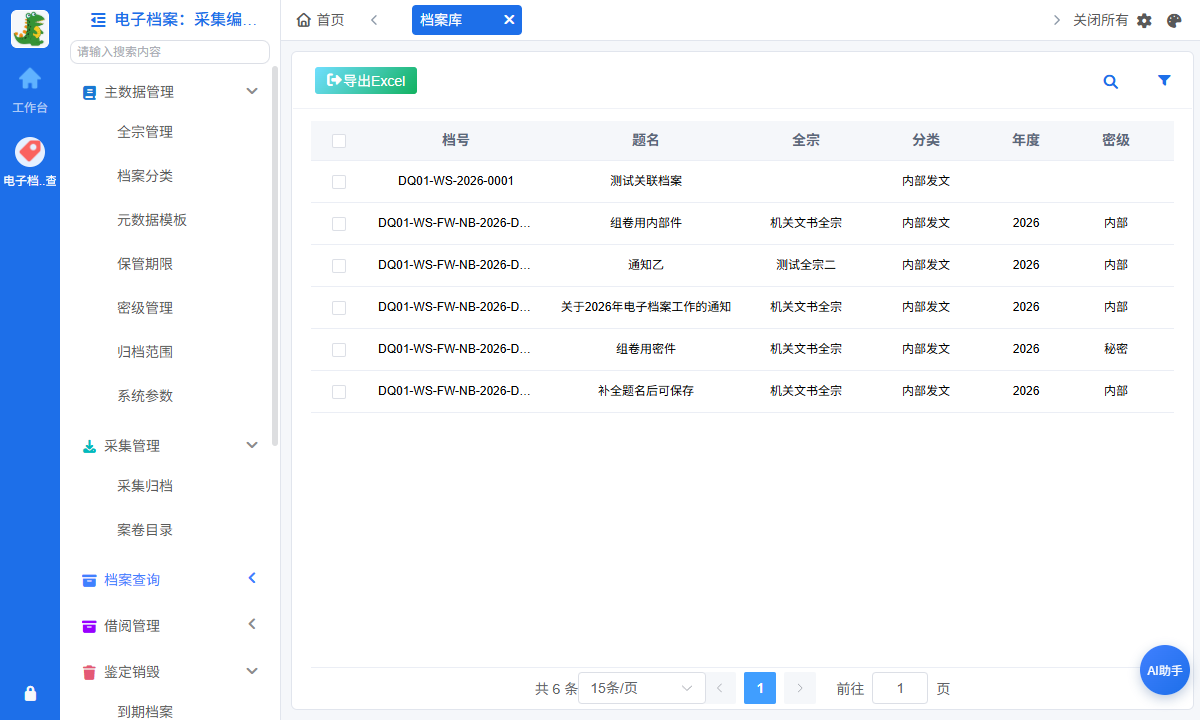Image resolution: width=1200 pixels, height=720 pixels.
Task: Click 关于2026年电子档案工作的通知 title
Action: [646, 308]
